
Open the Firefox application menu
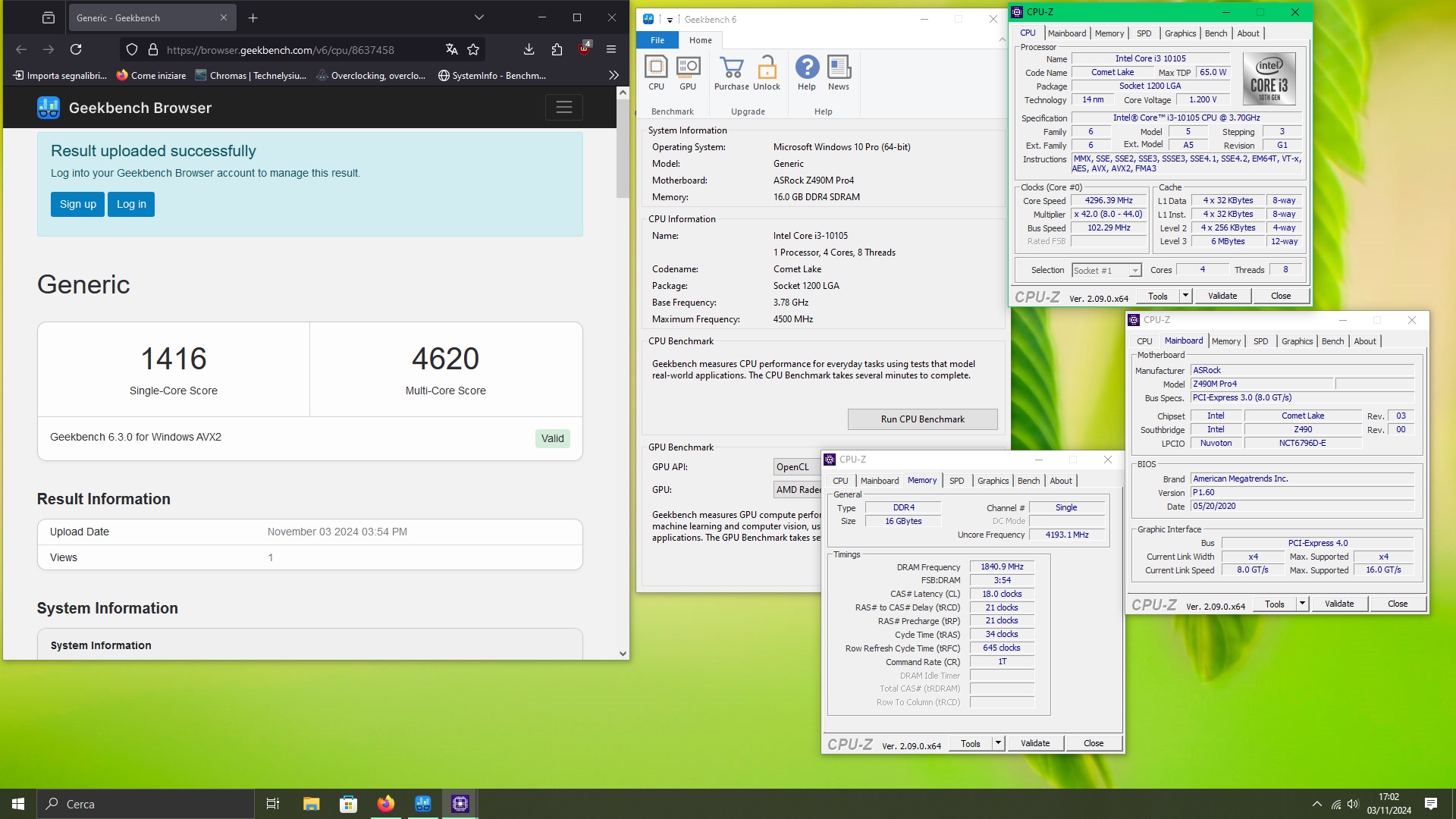pyautogui.click(x=611, y=49)
